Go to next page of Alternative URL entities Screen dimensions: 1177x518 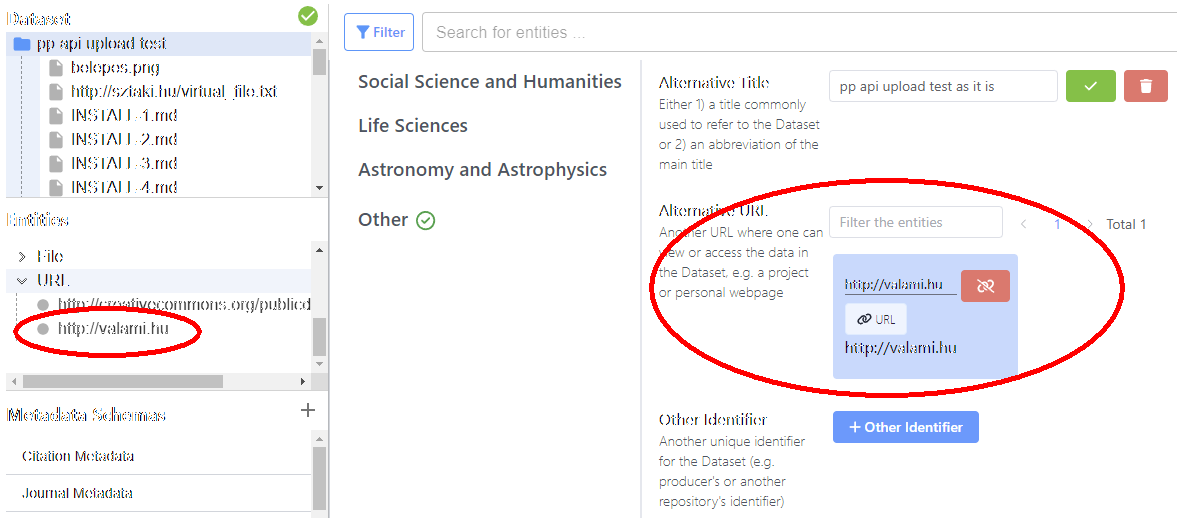point(1089,224)
